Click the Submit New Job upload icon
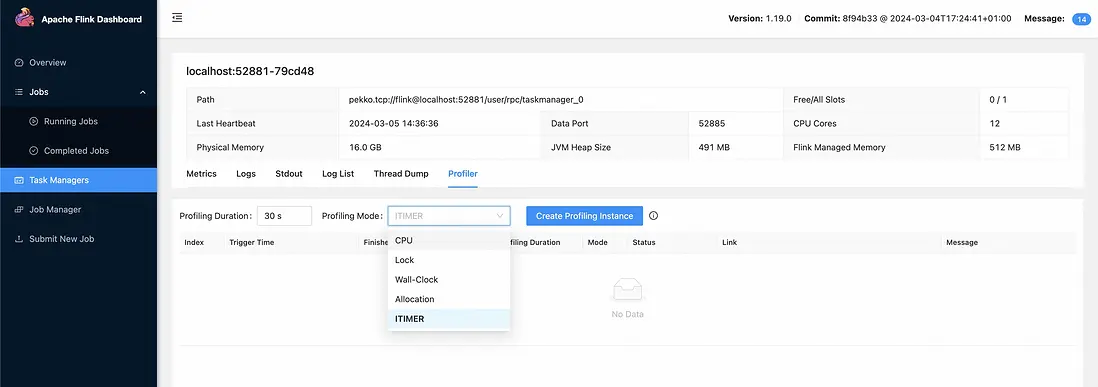1098x387 pixels. [20, 239]
